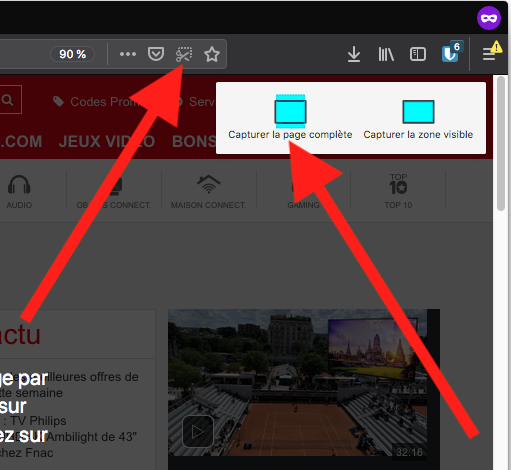The width and height of the screenshot is (511, 470).
Task: Click the screenshot scissors icon in address bar
Action: tap(184, 54)
